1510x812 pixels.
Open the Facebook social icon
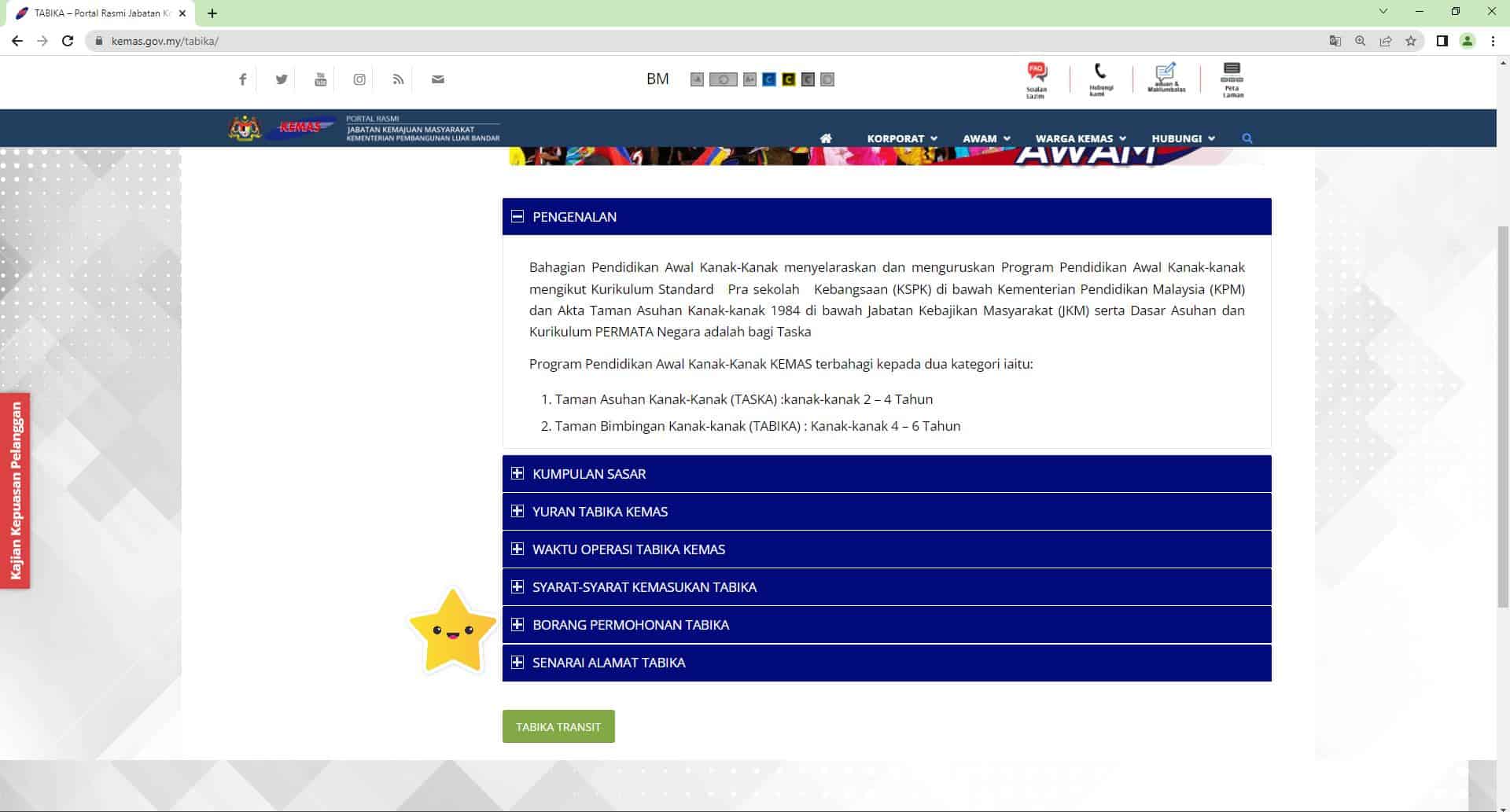pos(243,79)
